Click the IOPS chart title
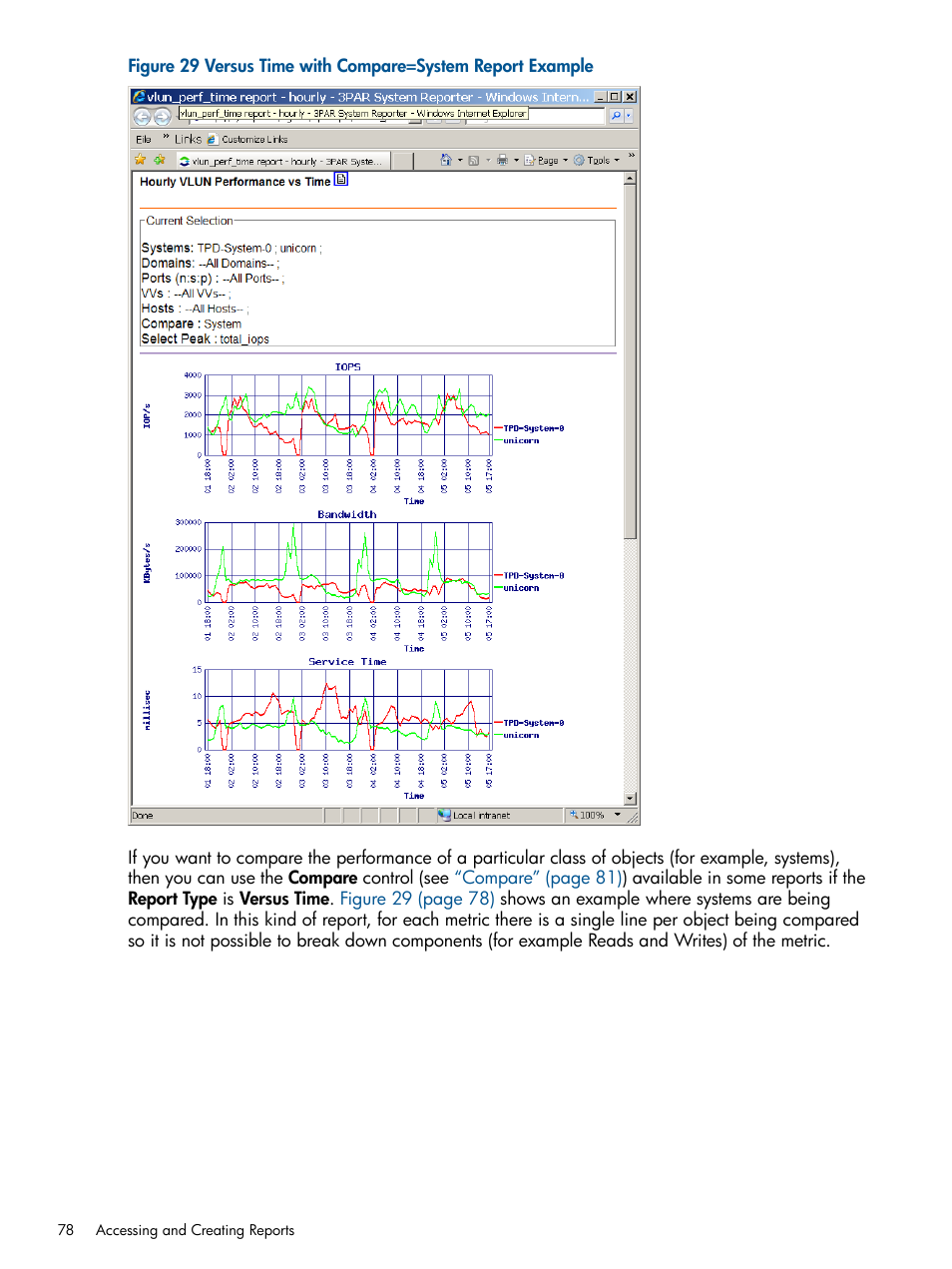The width and height of the screenshot is (952, 1269). pyautogui.click(x=347, y=367)
